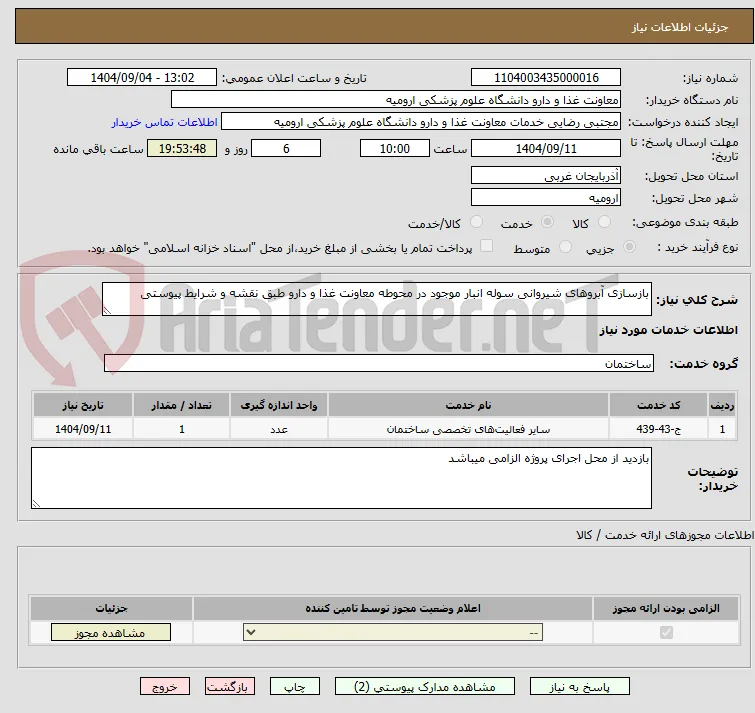This screenshot has height=713, width=755.
Task: Click the announcement date field 1404/09/04 - 13:02
Action: (142, 78)
